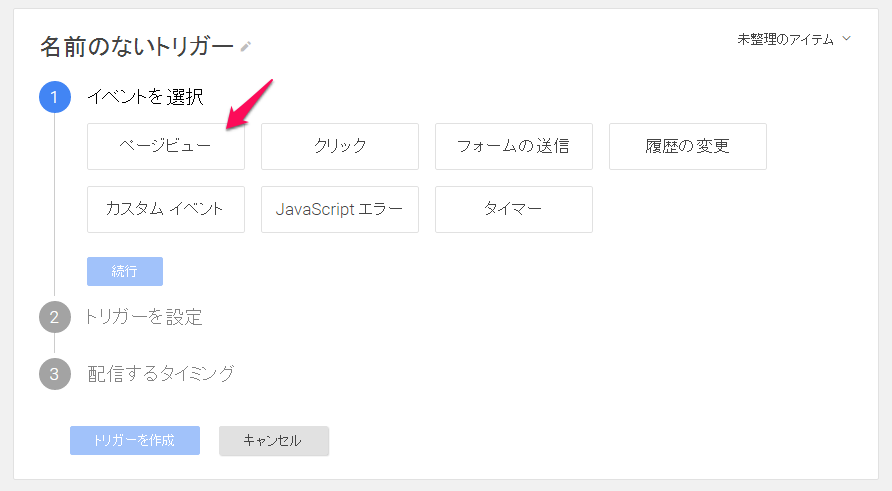Select the ページビュー event type

click(x=166, y=147)
